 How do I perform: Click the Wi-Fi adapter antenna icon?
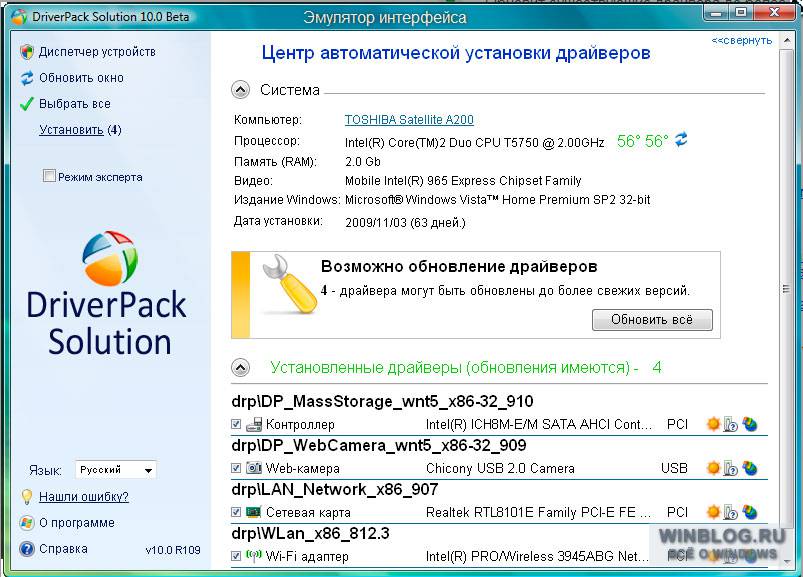pos(254,555)
